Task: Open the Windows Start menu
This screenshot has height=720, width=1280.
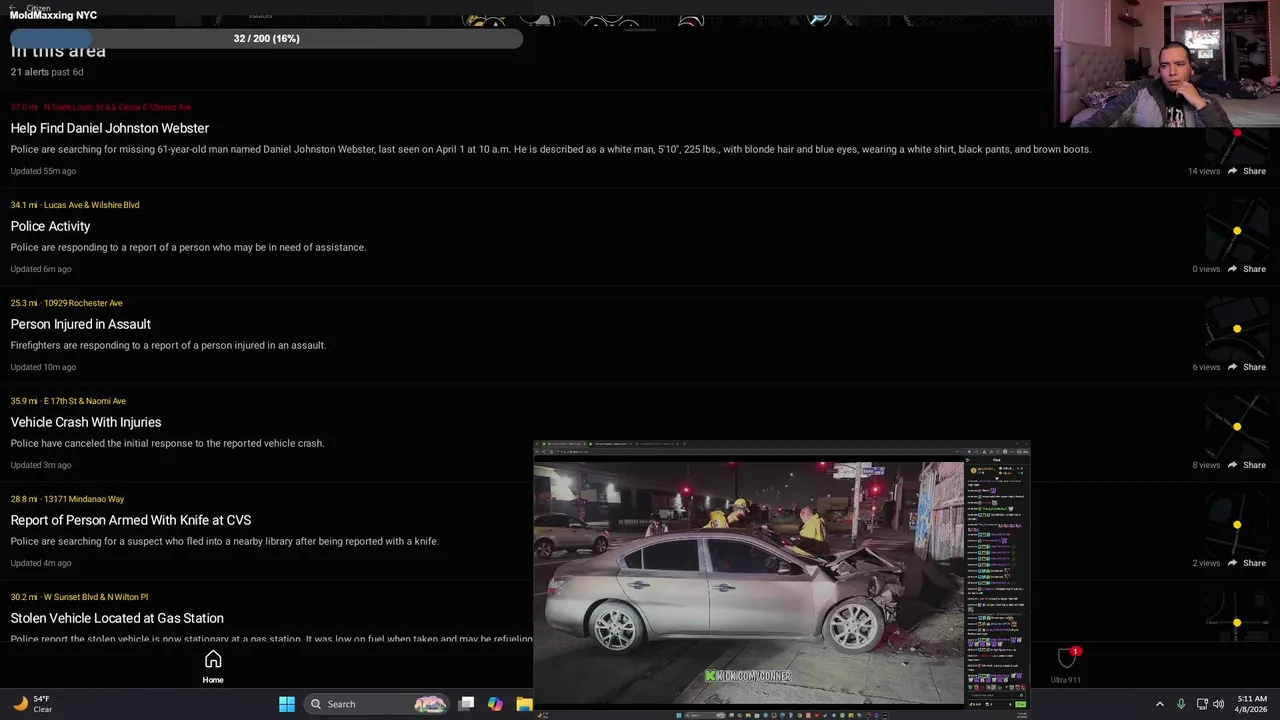Action: 287,704
